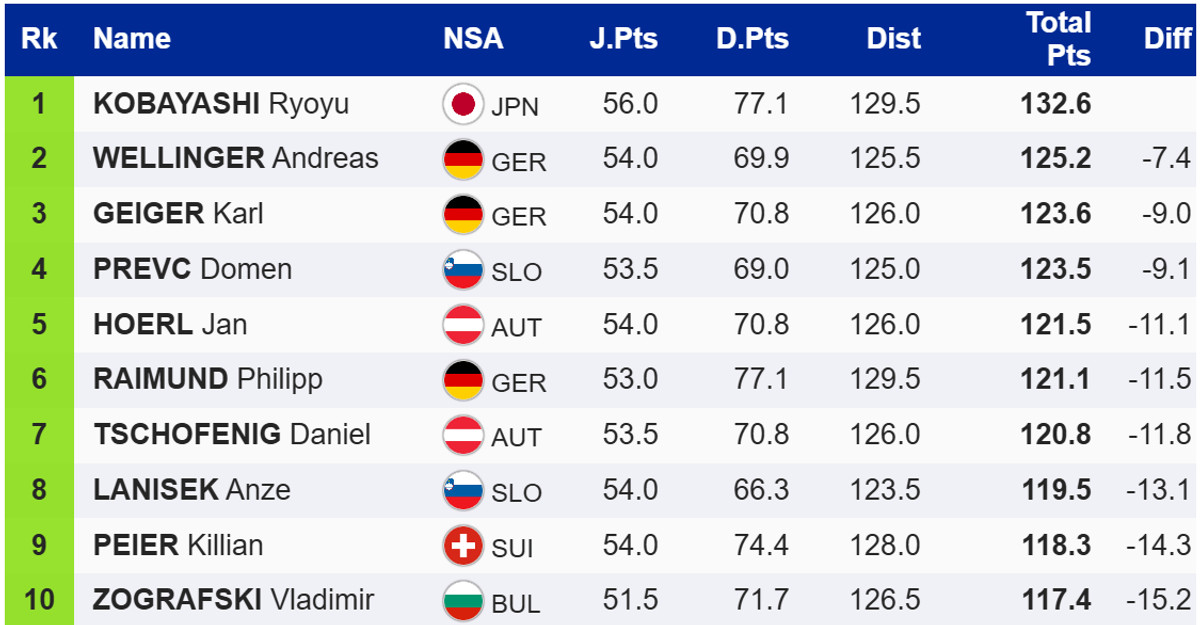Click Germany flag in RAIMUND row
Image resolution: width=1200 pixels, height=625 pixels.
[x=463, y=380]
